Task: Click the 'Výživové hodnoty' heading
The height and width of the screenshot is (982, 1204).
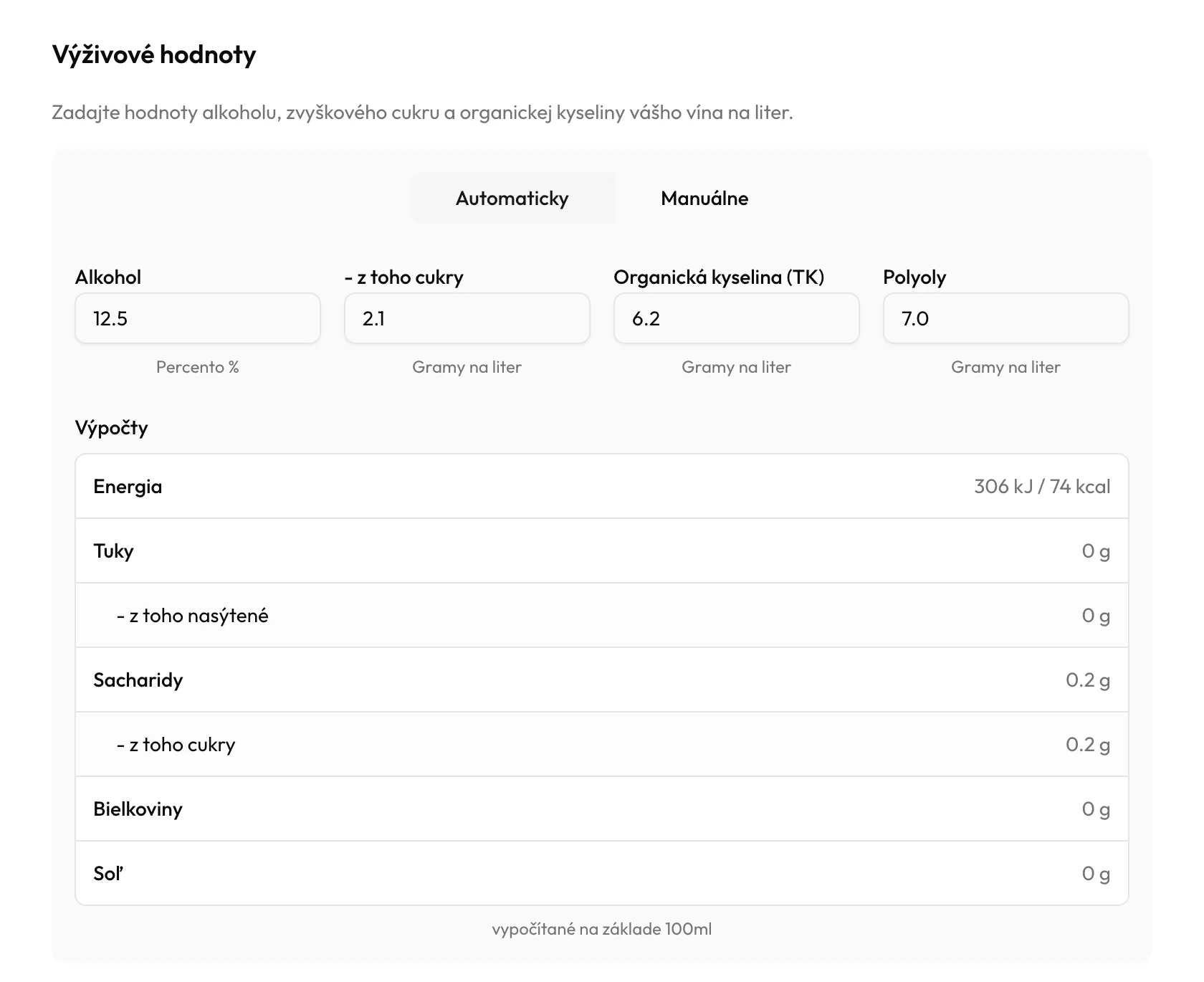Action: pyautogui.click(x=154, y=55)
